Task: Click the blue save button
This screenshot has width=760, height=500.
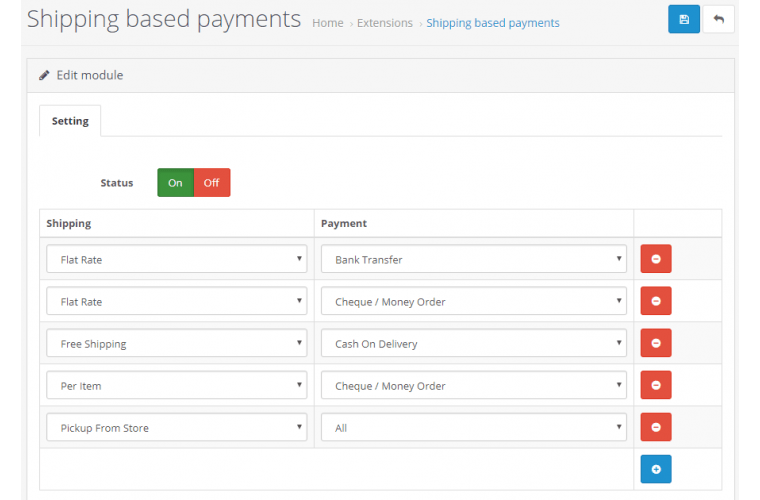Action: tap(683, 19)
